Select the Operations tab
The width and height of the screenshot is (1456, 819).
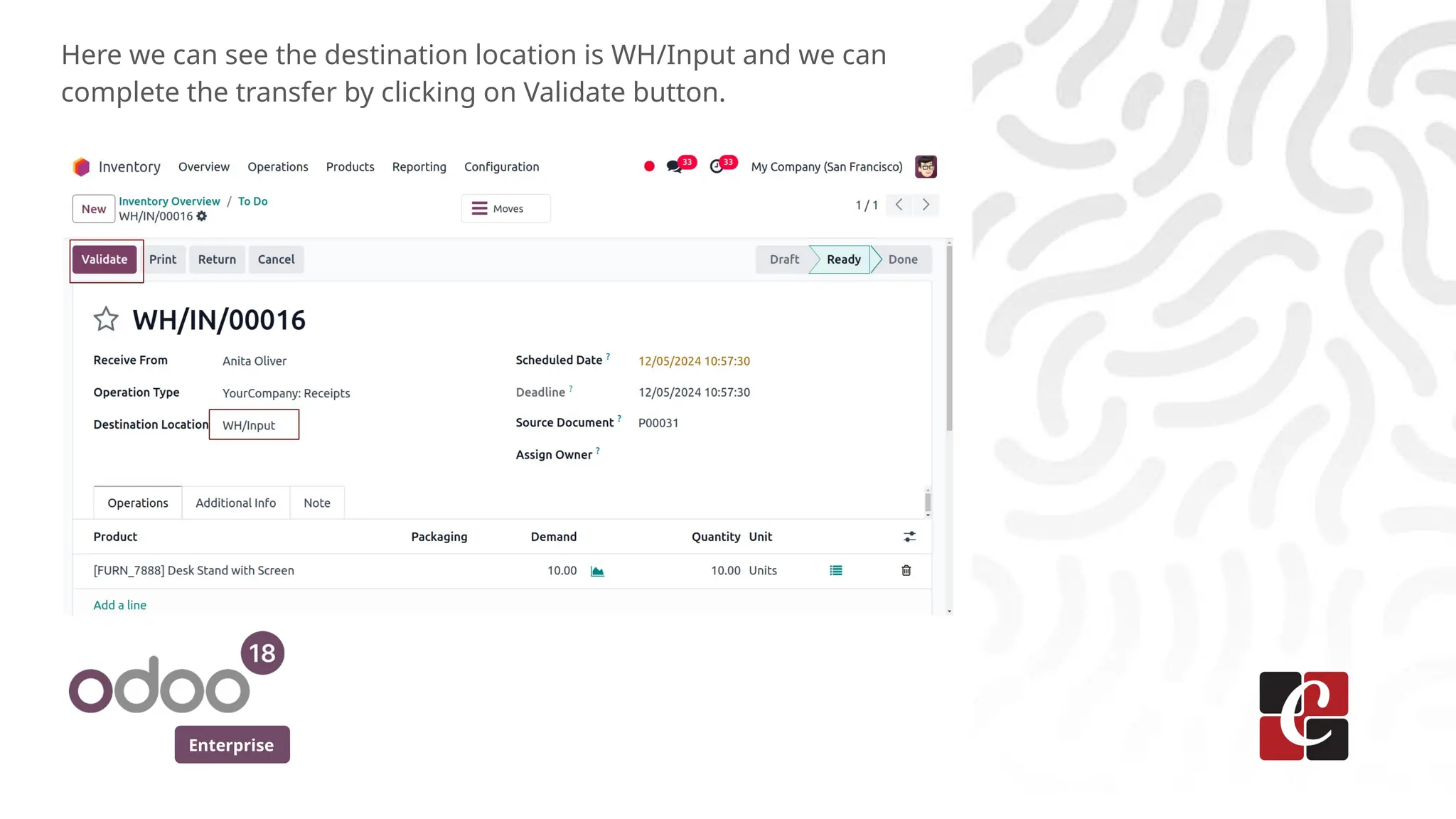click(x=138, y=503)
